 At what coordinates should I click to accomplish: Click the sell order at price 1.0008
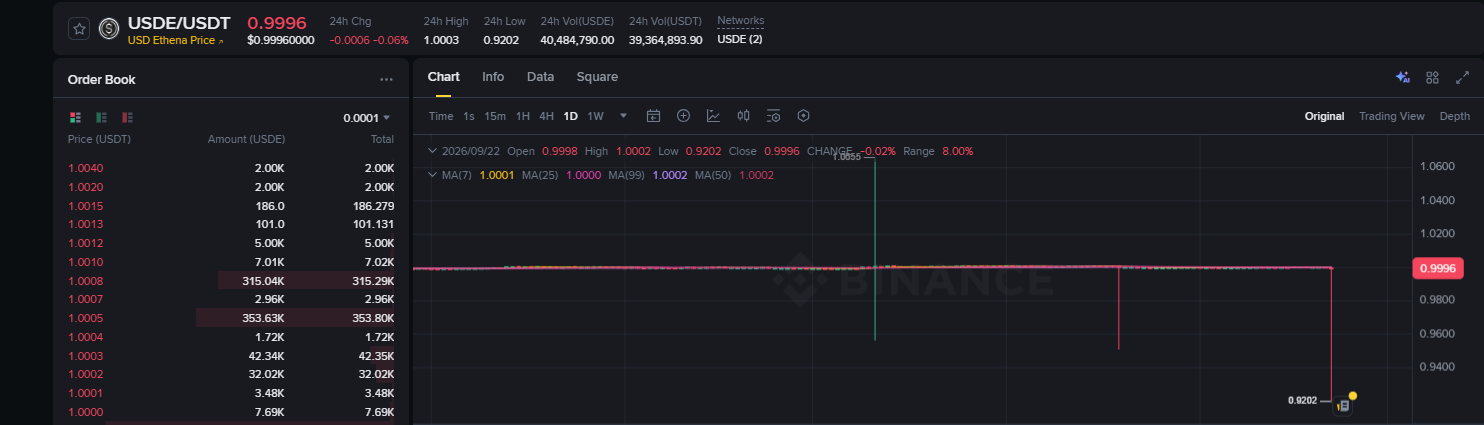point(231,281)
